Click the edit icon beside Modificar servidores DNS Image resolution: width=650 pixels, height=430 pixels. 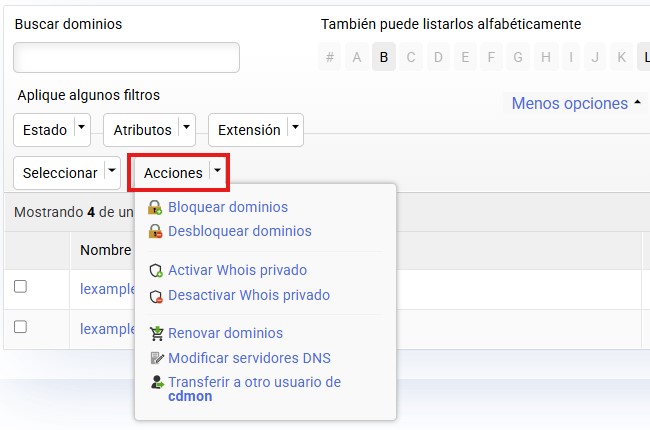tap(155, 358)
